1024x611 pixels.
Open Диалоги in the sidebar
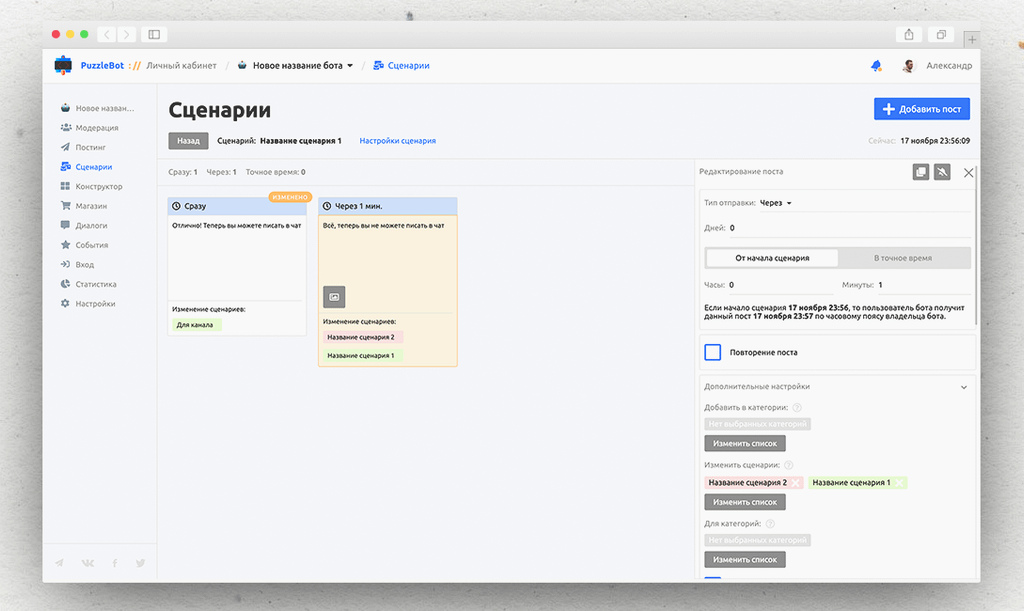pyautogui.click(x=84, y=226)
